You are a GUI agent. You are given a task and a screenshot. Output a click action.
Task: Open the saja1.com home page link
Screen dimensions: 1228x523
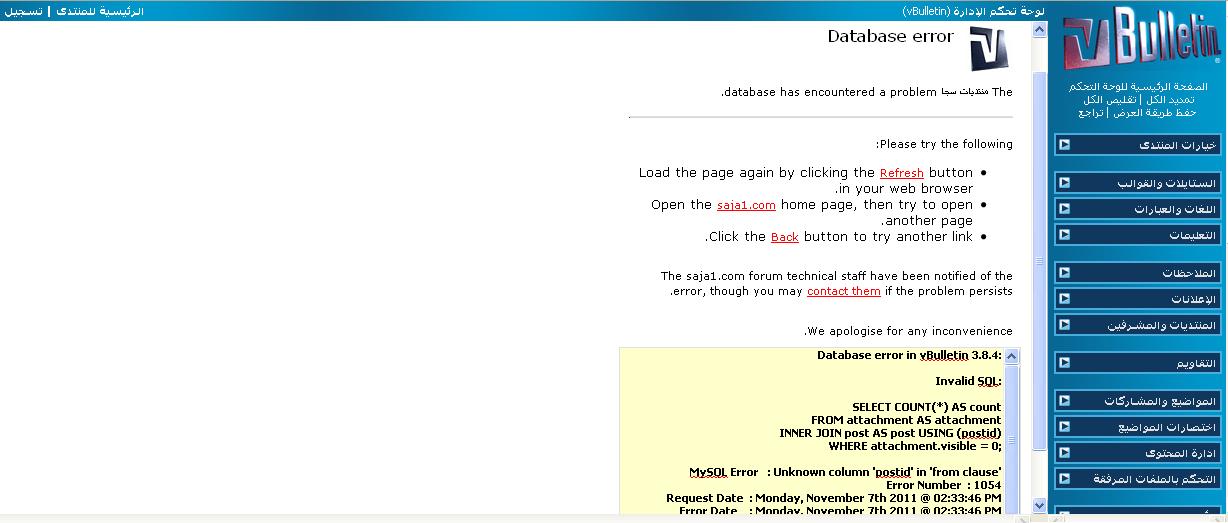pos(746,205)
